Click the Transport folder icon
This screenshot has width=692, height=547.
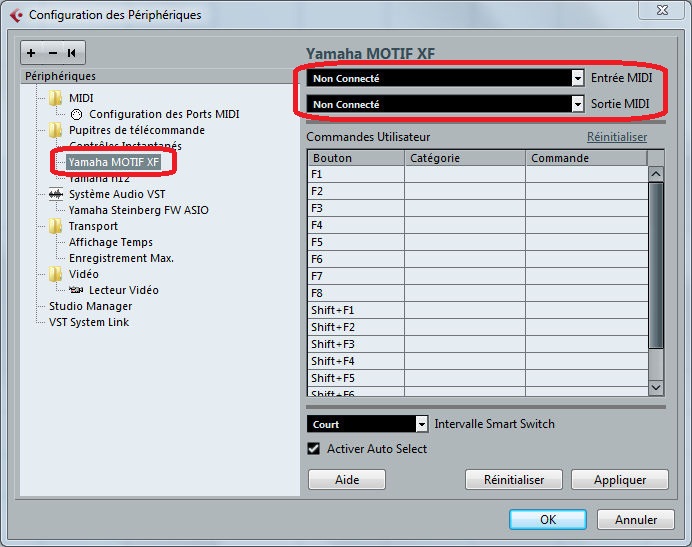click(x=55, y=226)
